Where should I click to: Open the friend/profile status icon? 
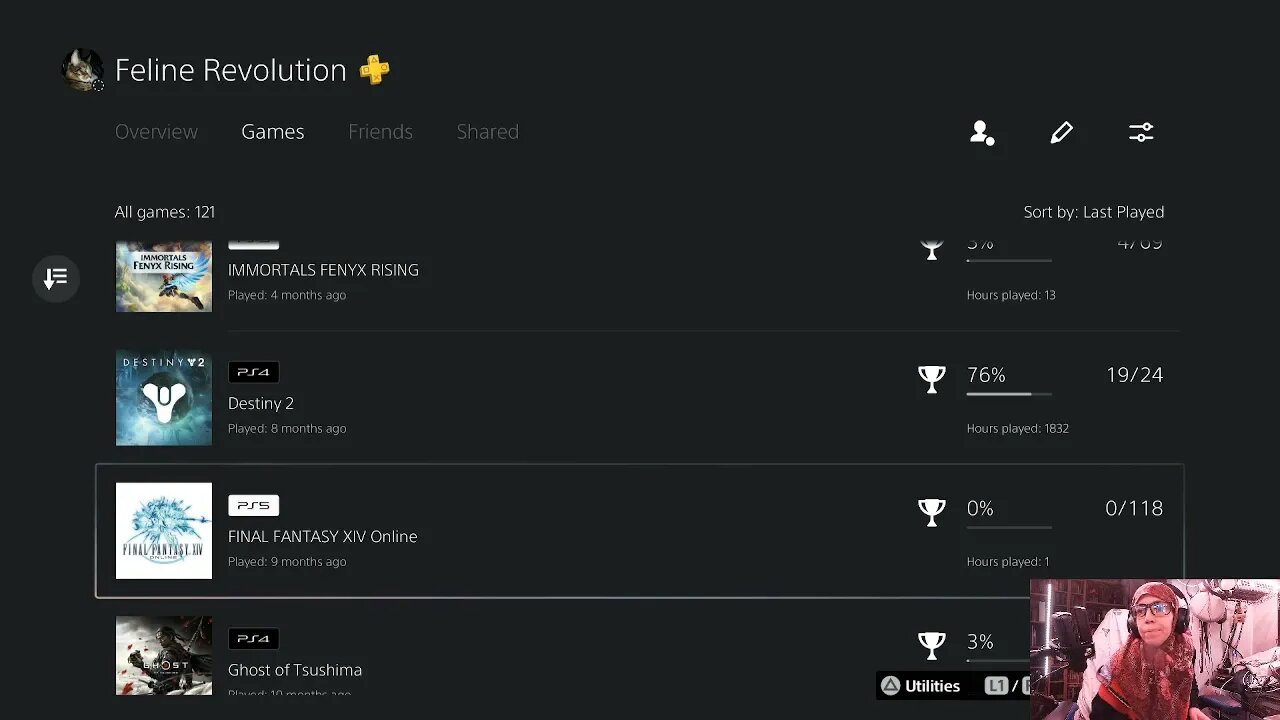tap(982, 132)
